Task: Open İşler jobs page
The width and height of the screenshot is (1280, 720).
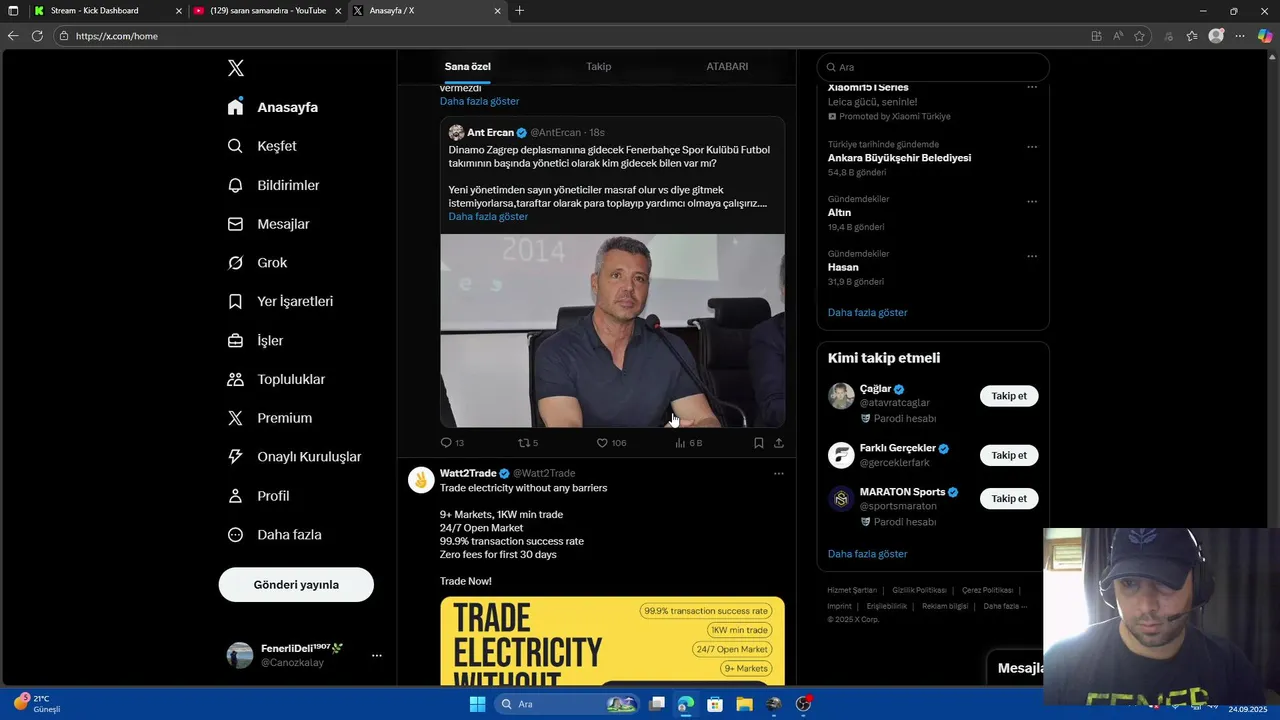Action: tap(255, 340)
